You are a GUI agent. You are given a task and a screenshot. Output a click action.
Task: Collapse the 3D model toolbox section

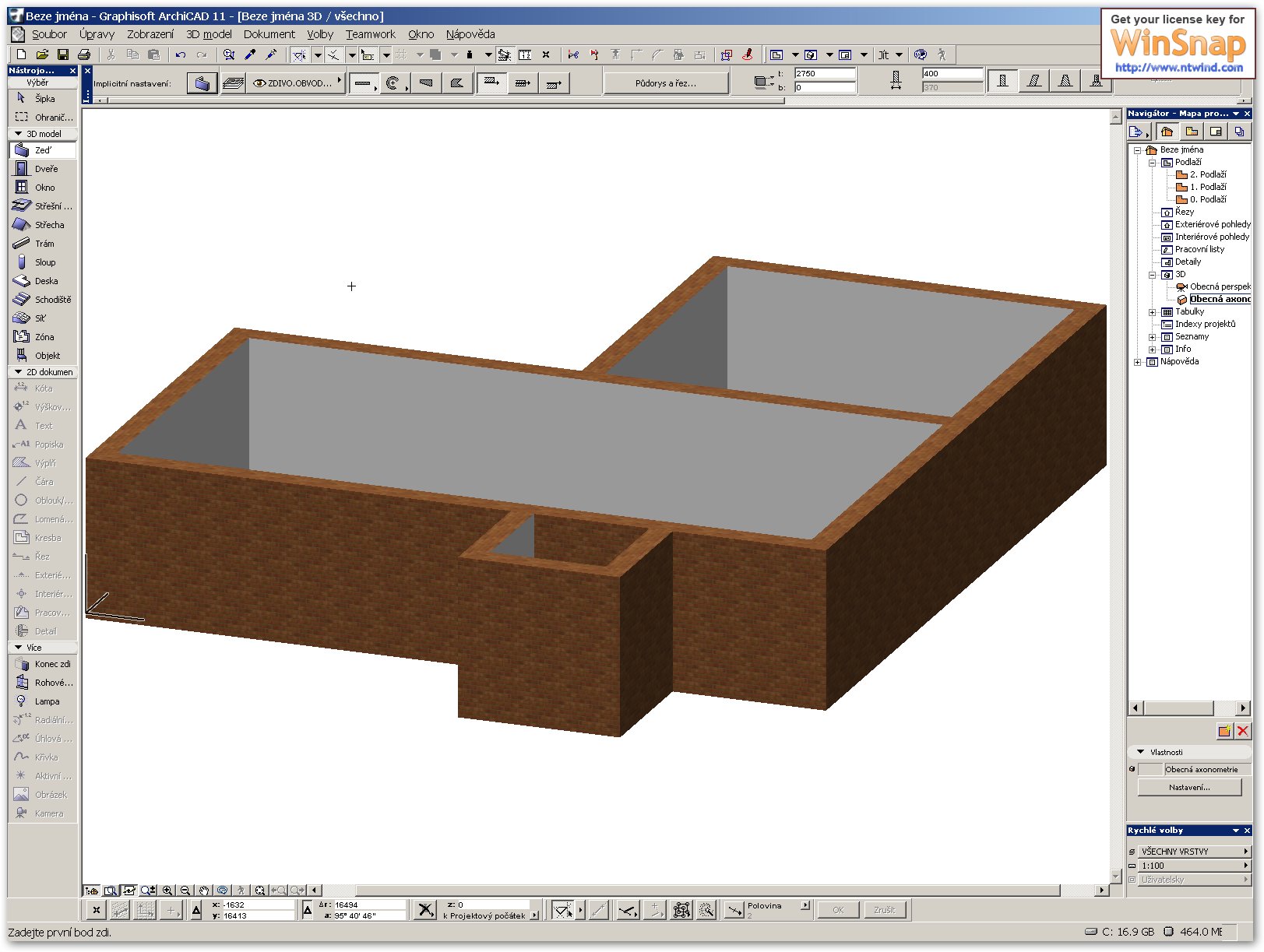click(x=19, y=134)
